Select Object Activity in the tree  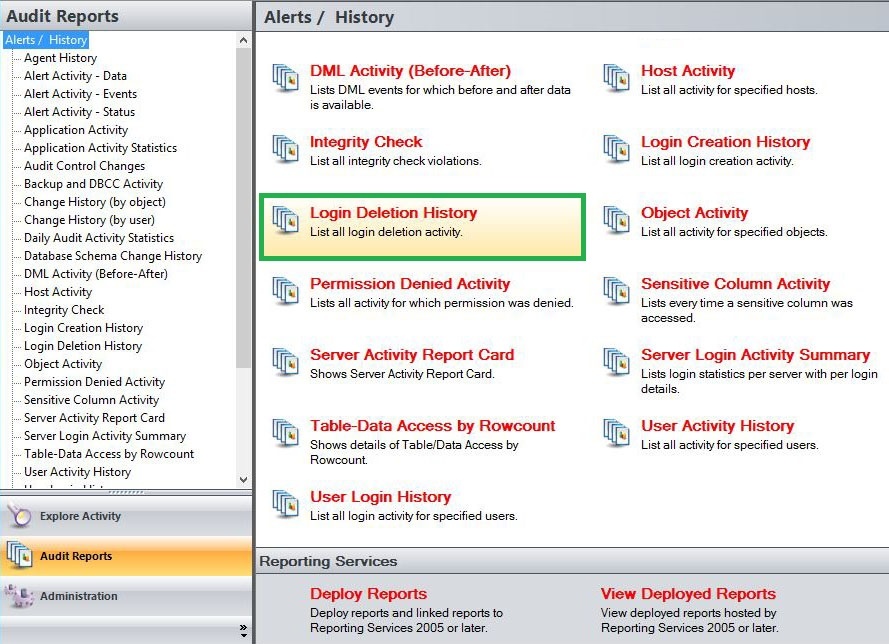(x=63, y=364)
